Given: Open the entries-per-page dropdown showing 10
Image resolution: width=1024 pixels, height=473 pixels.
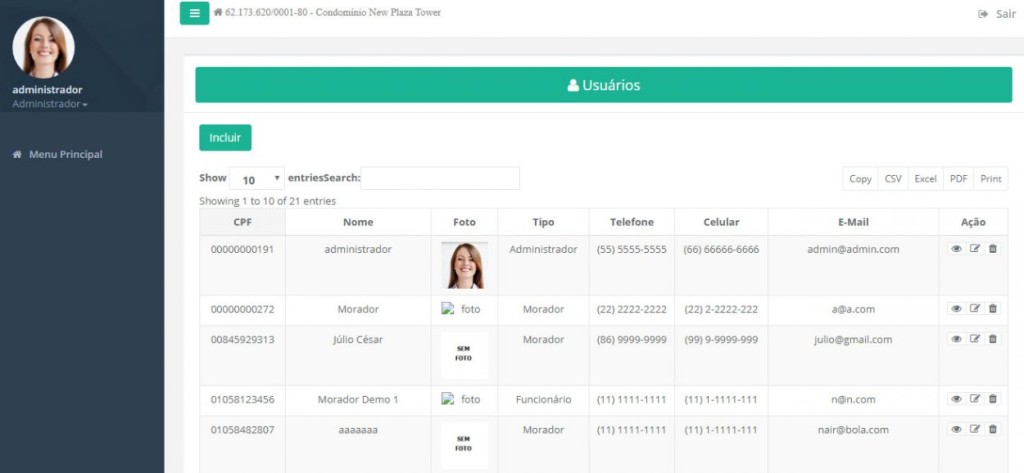Looking at the screenshot, I should pyautogui.click(x=257, y=179).
